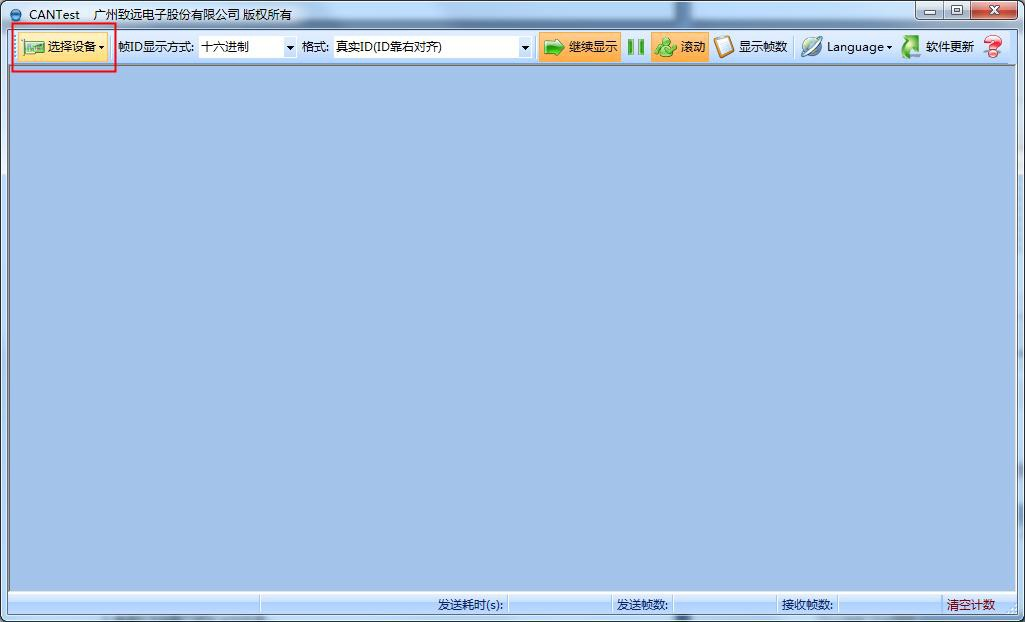
Task: Click the 发送帧数 status bar field
Action: 642,605
